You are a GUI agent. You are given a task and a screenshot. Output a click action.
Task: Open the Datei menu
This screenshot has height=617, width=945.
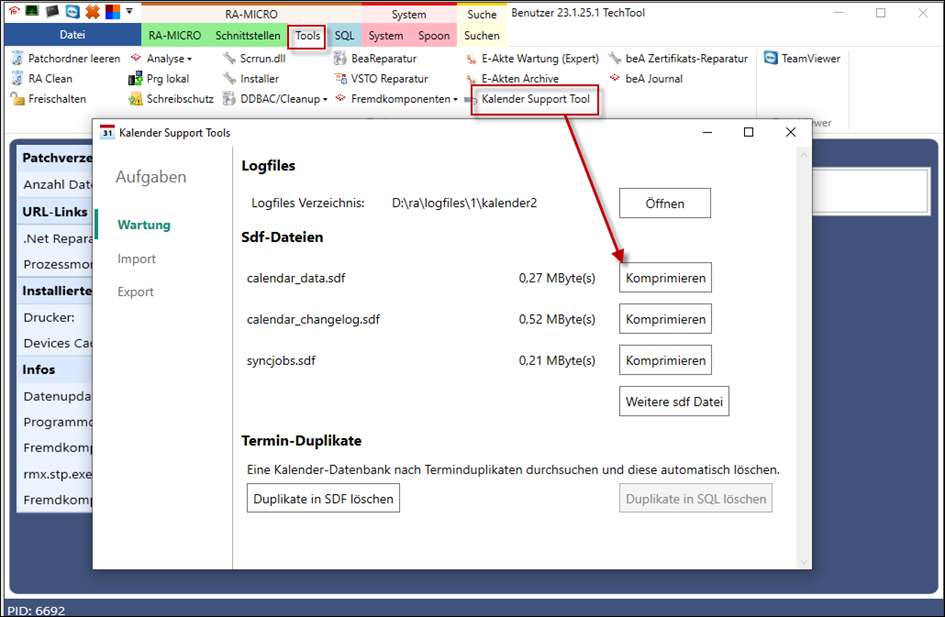point(72,35)
